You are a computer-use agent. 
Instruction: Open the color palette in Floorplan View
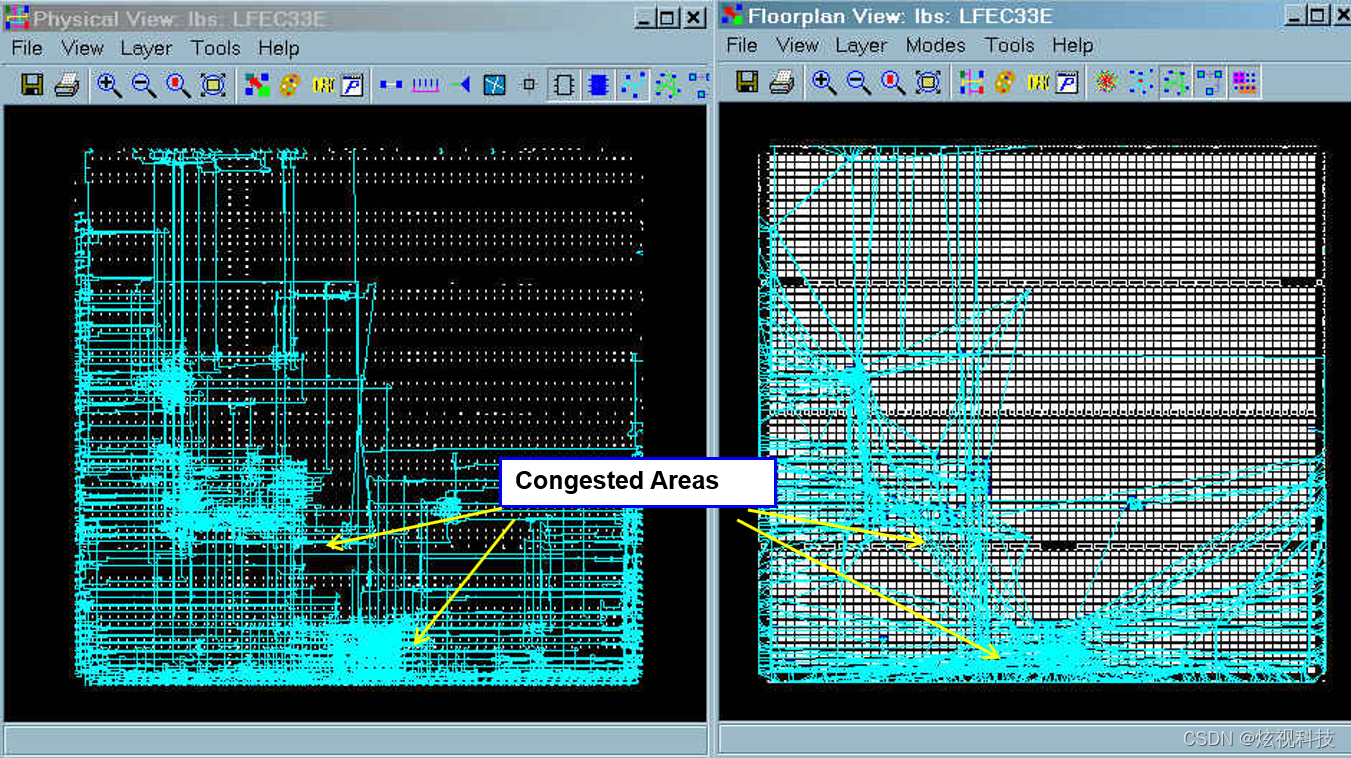click(x=1004, y=82)
